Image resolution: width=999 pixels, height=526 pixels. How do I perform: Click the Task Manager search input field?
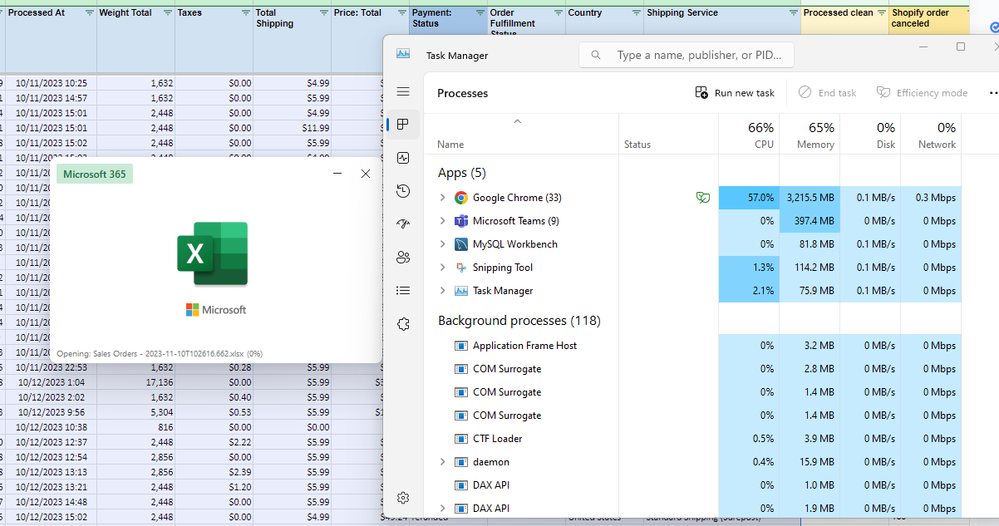[x=686, y=55]
